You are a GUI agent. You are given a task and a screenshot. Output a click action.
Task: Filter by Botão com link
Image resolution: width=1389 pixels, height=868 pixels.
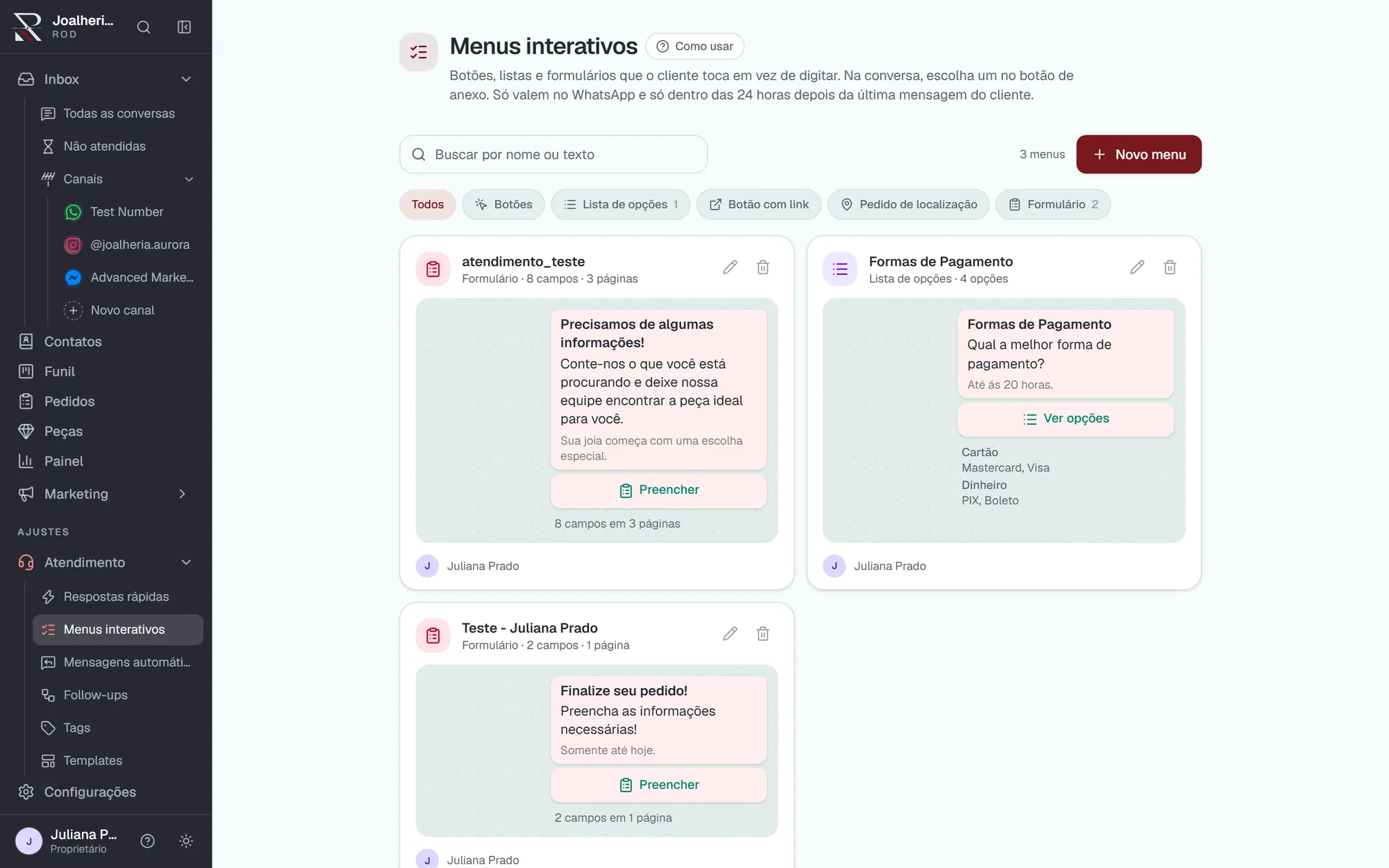pyautogui.click(x=759, y=204)
